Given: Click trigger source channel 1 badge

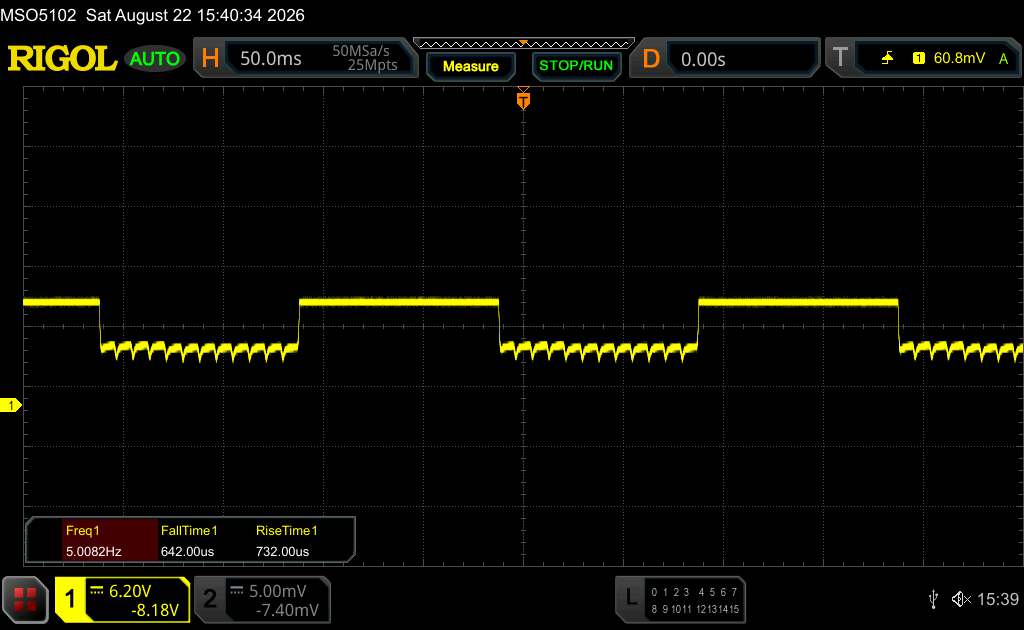Looking at the screenshot, I should 919,58.
